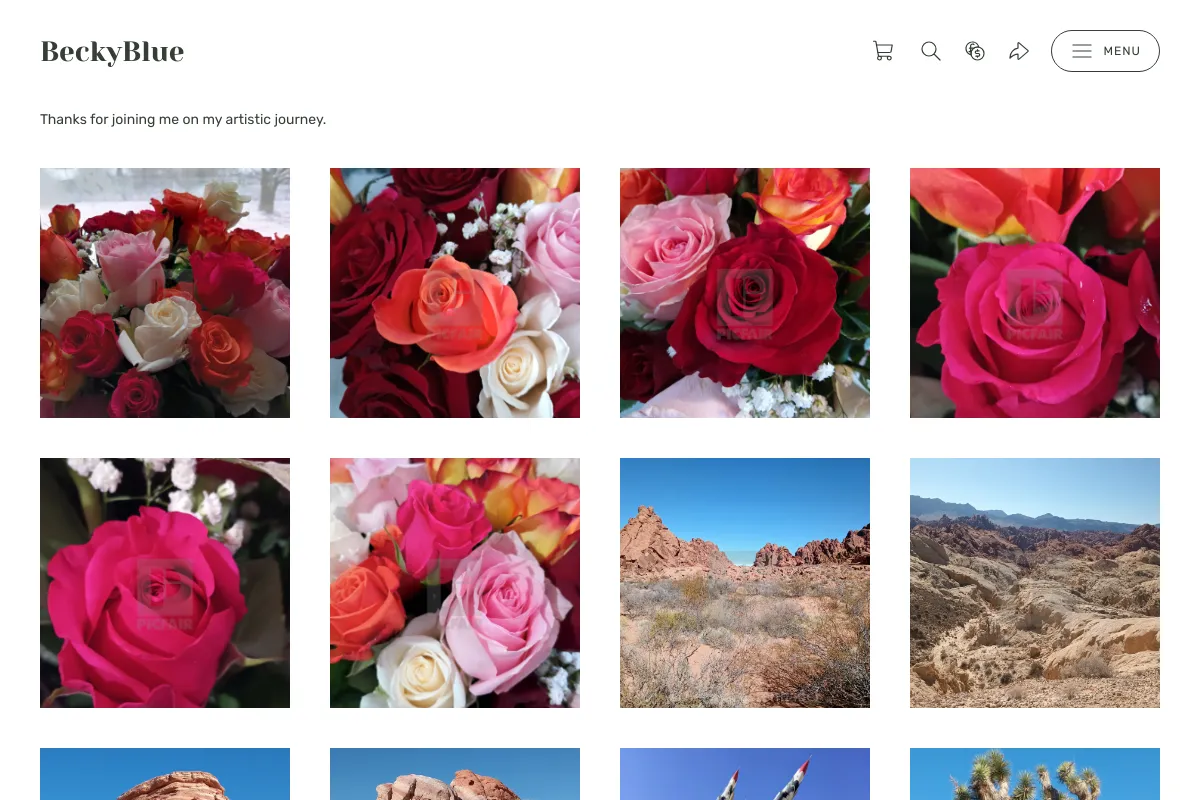View the rocky canyon landscape photo
Viewport: 1200px width, 800px height.
1035,583
